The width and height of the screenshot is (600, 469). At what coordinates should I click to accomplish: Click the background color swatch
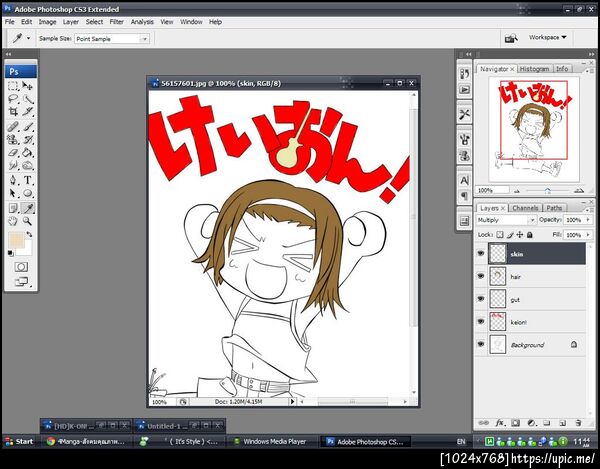pos(27,249)
